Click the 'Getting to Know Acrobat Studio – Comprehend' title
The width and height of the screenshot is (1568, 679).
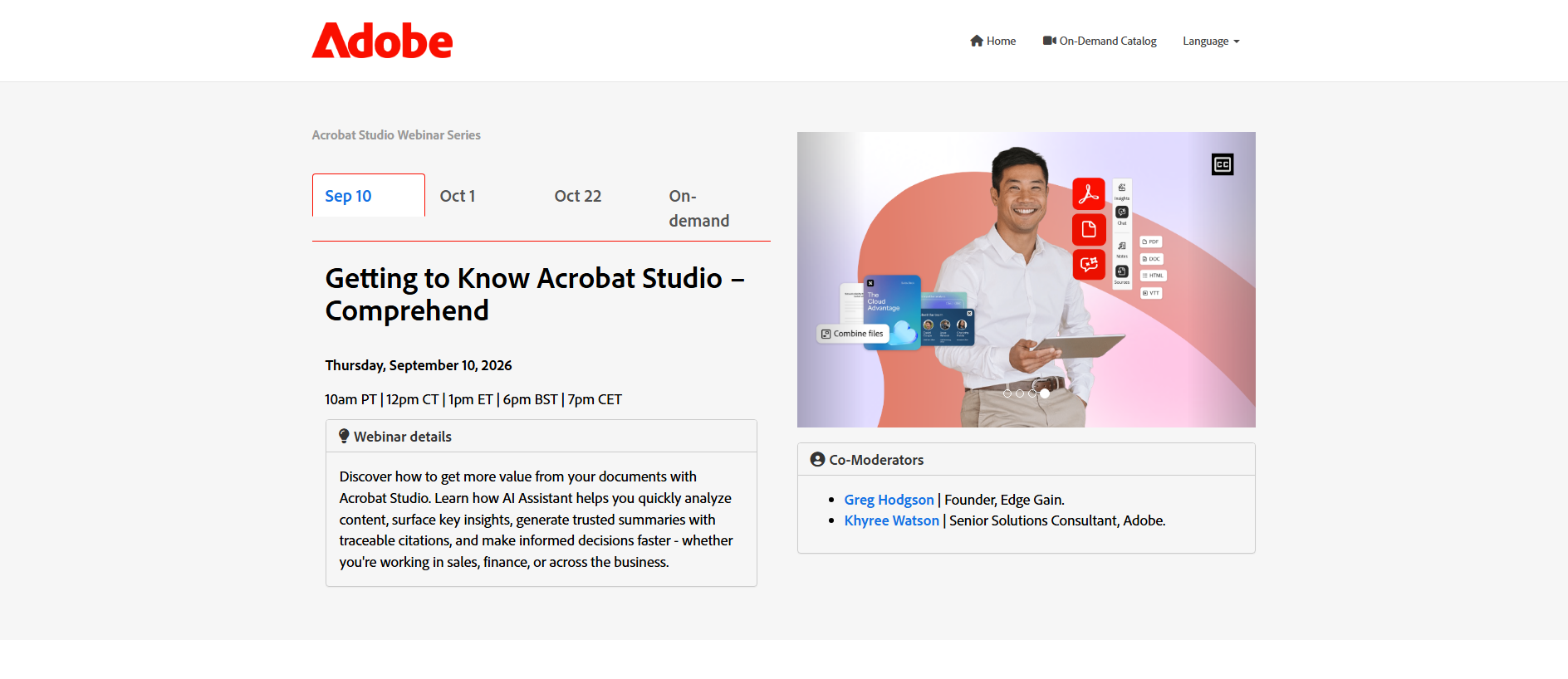coord(535,294)
